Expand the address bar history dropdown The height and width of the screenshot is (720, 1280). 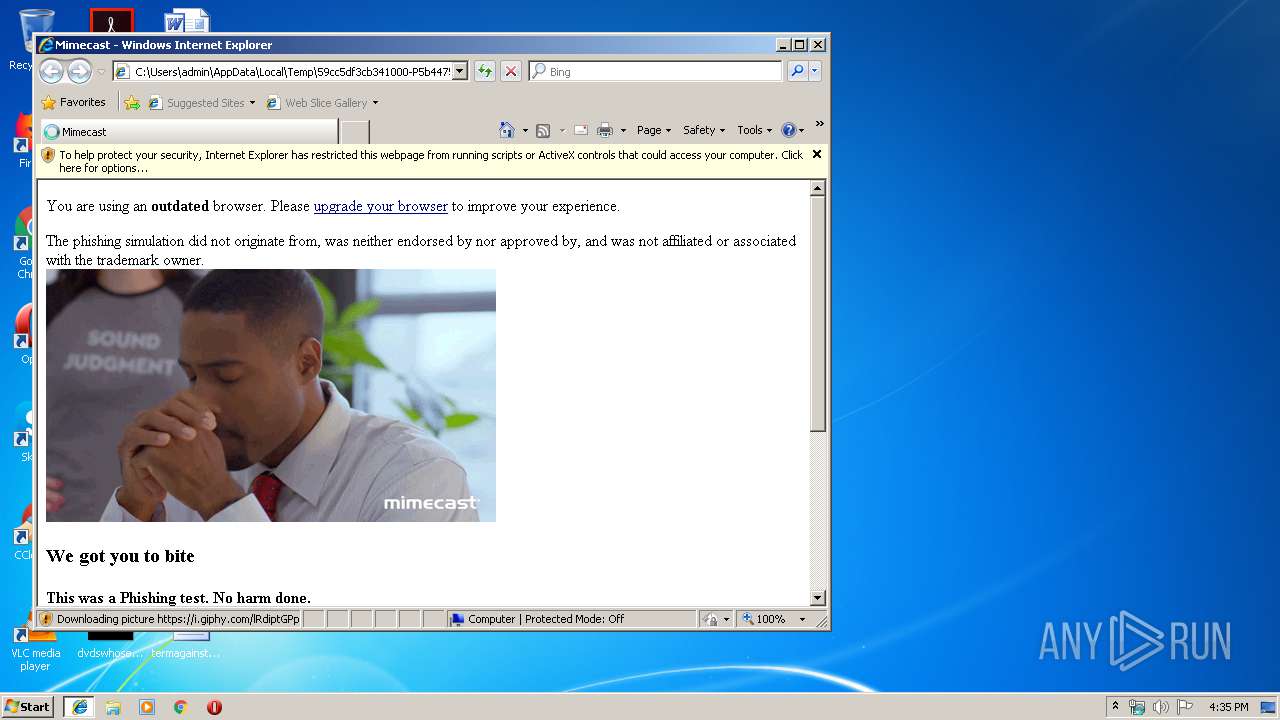(460, 71)
